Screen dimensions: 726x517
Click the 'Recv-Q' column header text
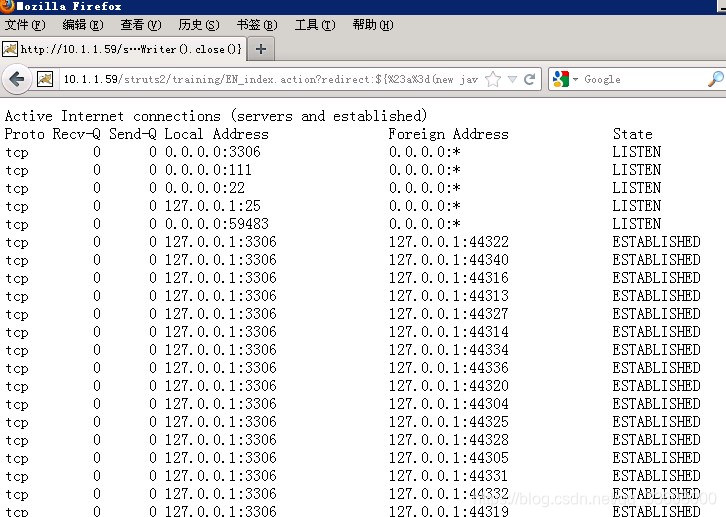(76, 134)
